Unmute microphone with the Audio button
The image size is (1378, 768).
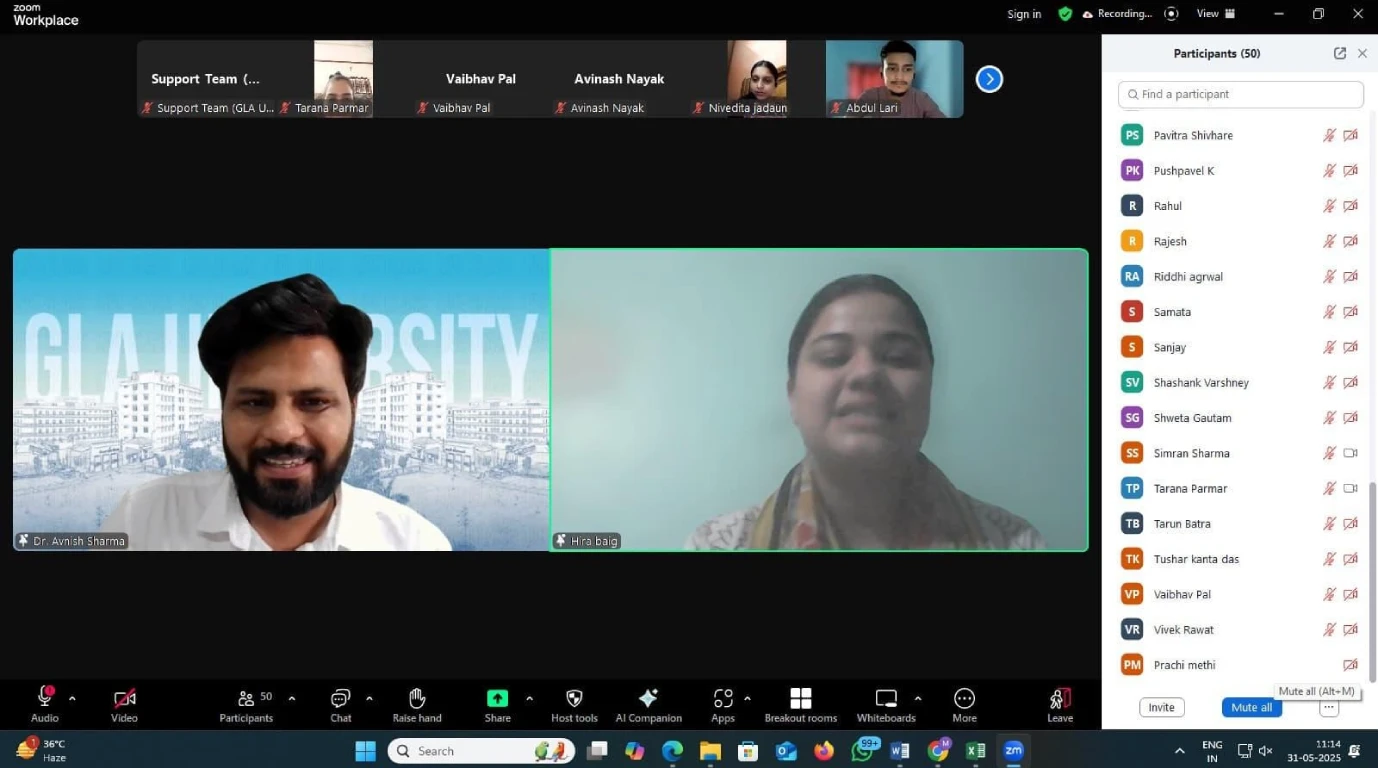click(45, 697)
